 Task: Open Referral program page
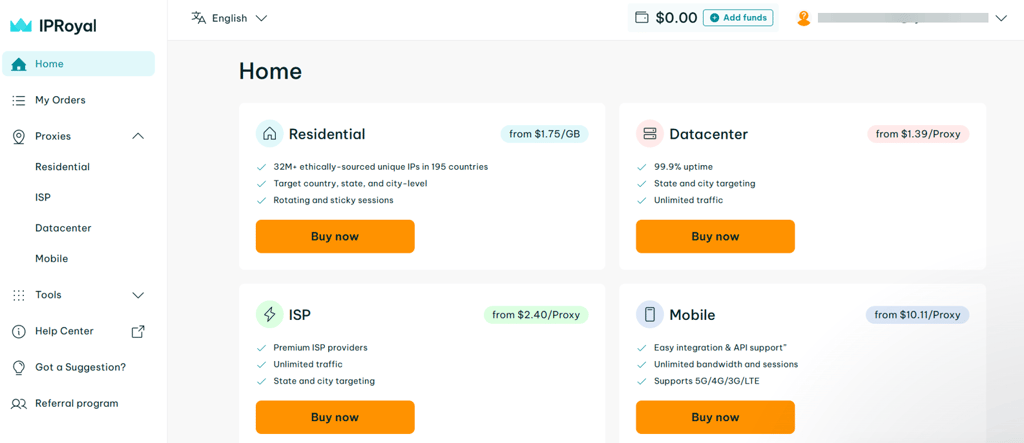[78, 404]
